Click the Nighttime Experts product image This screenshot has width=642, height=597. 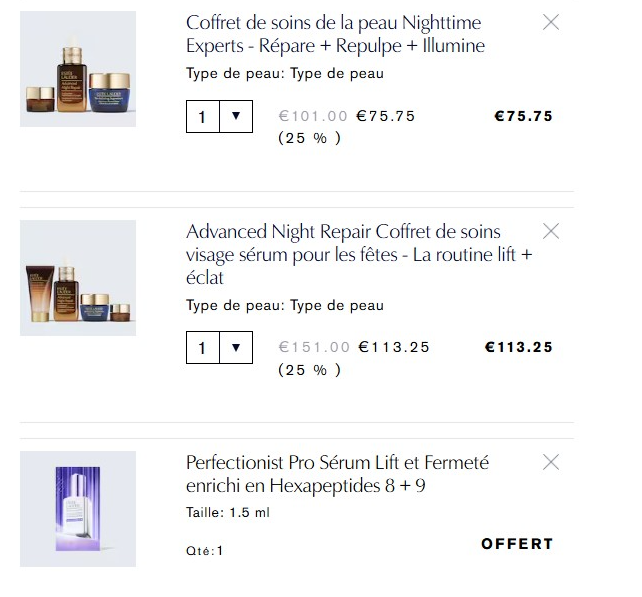point(78,69)
